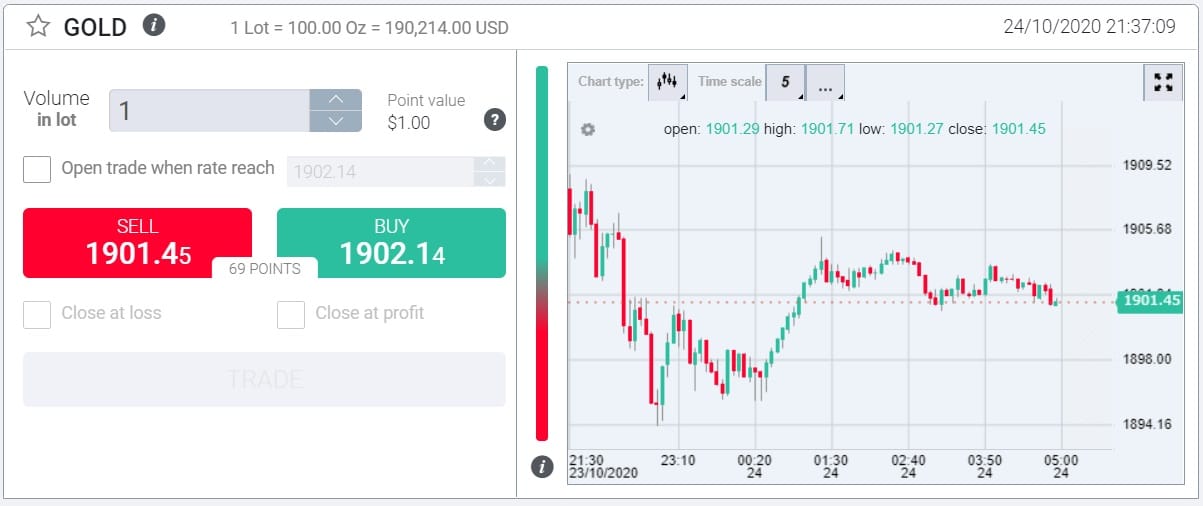Open chart settings gear icon
Viewport: 1203px width, 506px height.
tap(588, 130)
